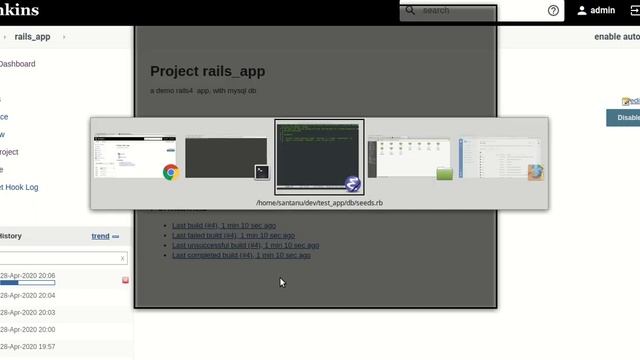This screenshot has height=360, width=640.
Task: Select the Chrome Jenkins window thumbnail
Action: pos(135,157)
